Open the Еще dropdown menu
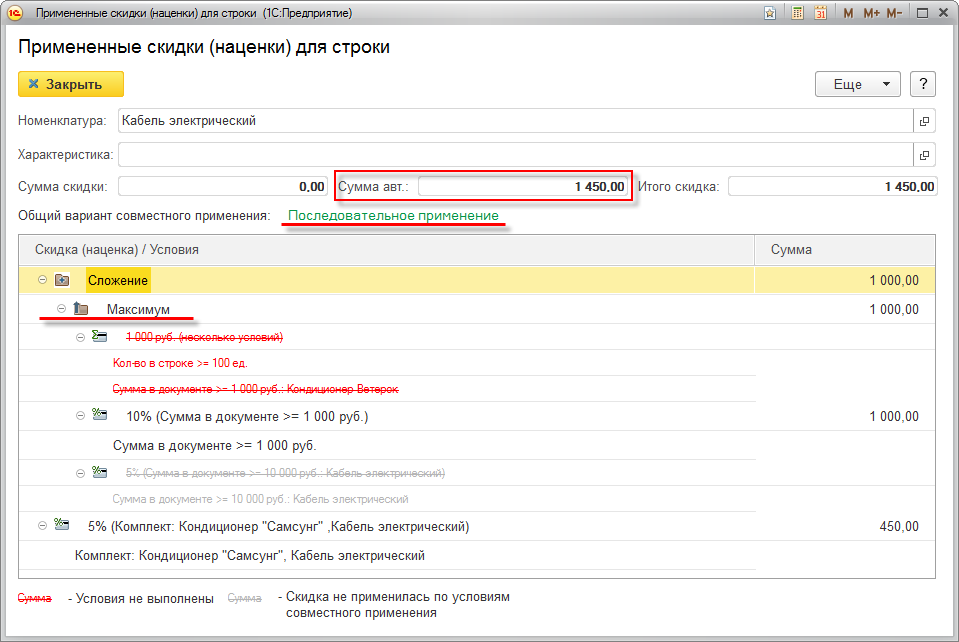 (x=857, y=84)
